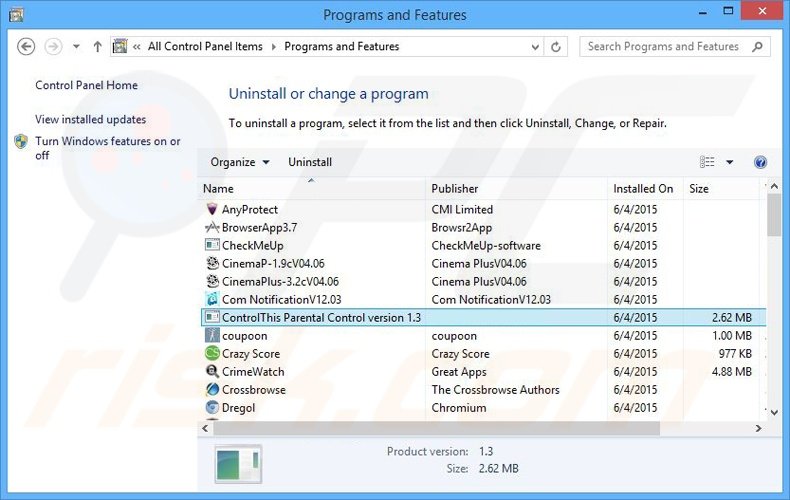
Task: Click the 4.88 MB size cell
Action: point(732,372)
